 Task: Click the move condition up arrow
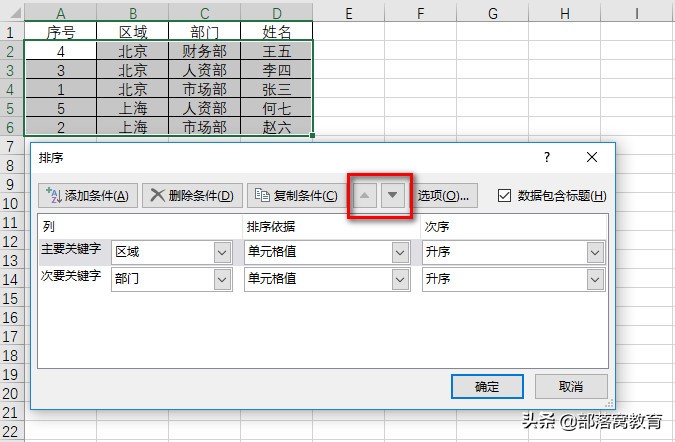(x=365, y=195)
